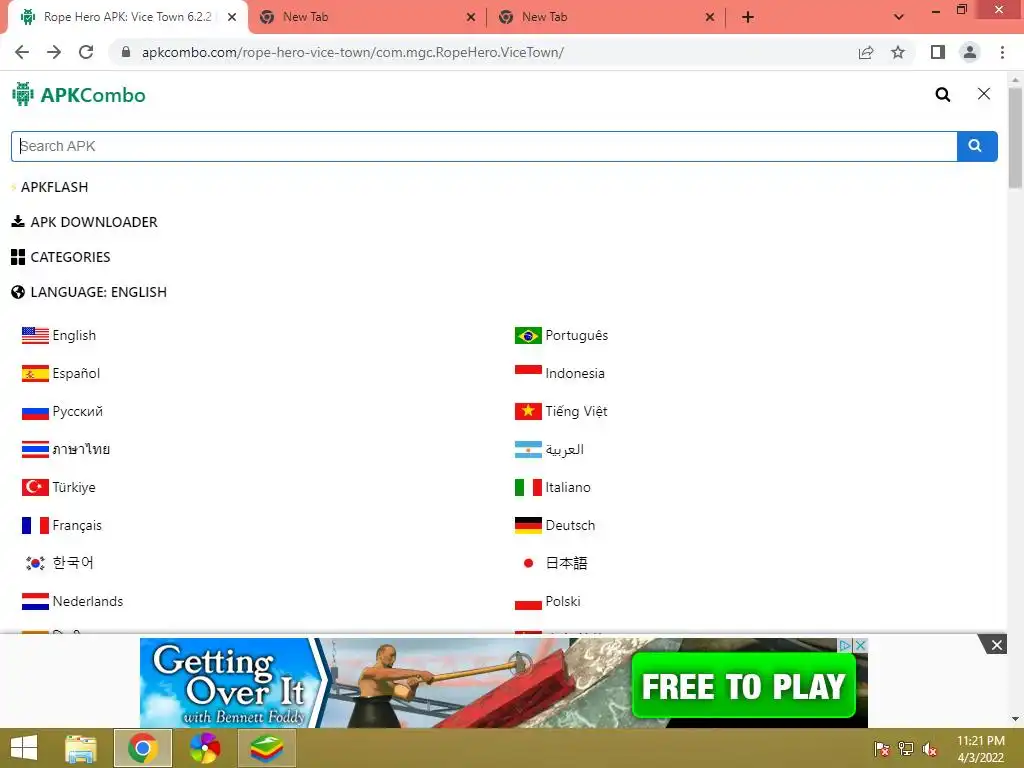Click the address bar URL
This screenshot has height=768, width=1024.
pos(353,52)
